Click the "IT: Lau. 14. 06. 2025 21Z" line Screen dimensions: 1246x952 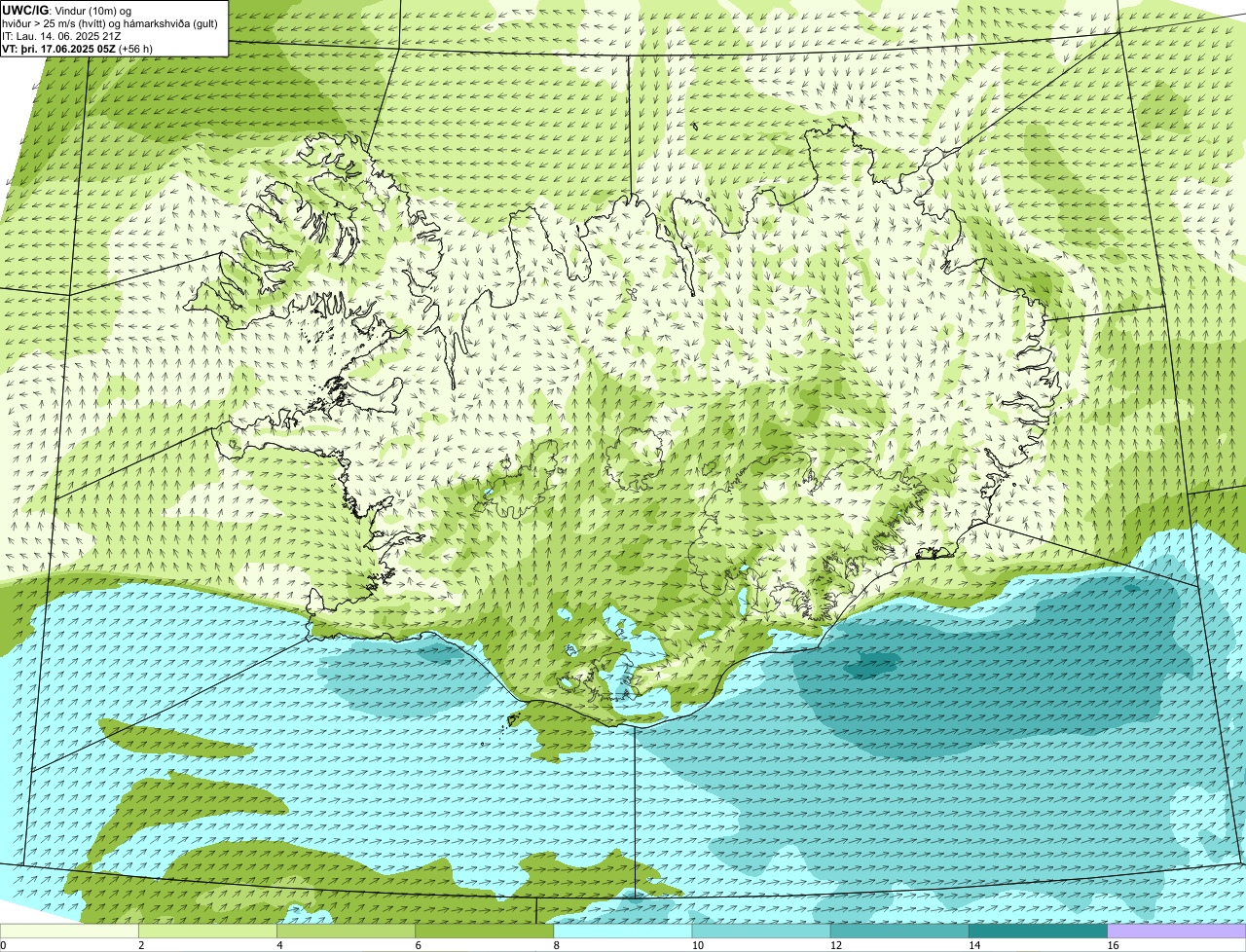pyautogui.click(x=61, y=36)
